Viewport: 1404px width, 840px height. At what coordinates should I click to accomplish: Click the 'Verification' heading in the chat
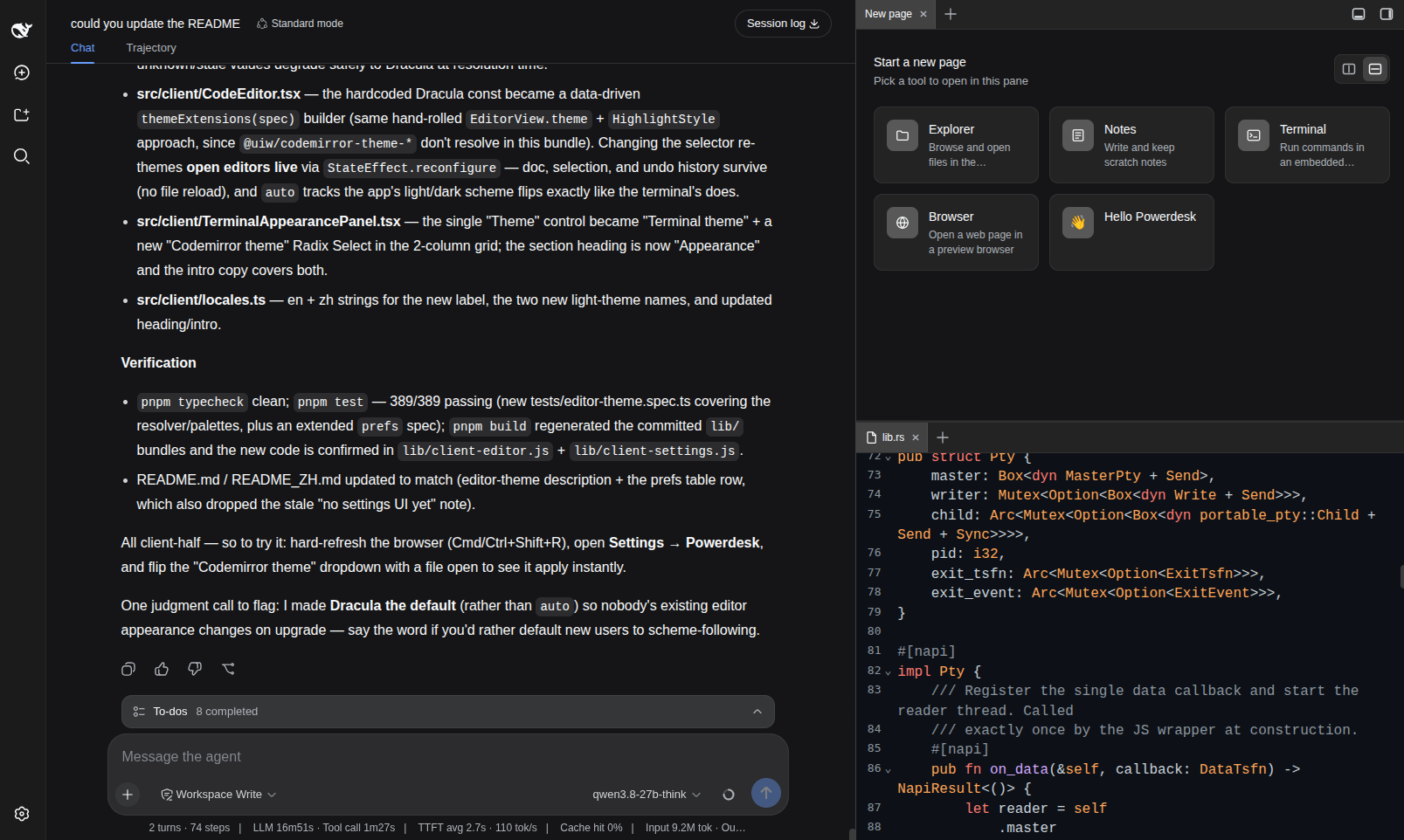(159, 363)
